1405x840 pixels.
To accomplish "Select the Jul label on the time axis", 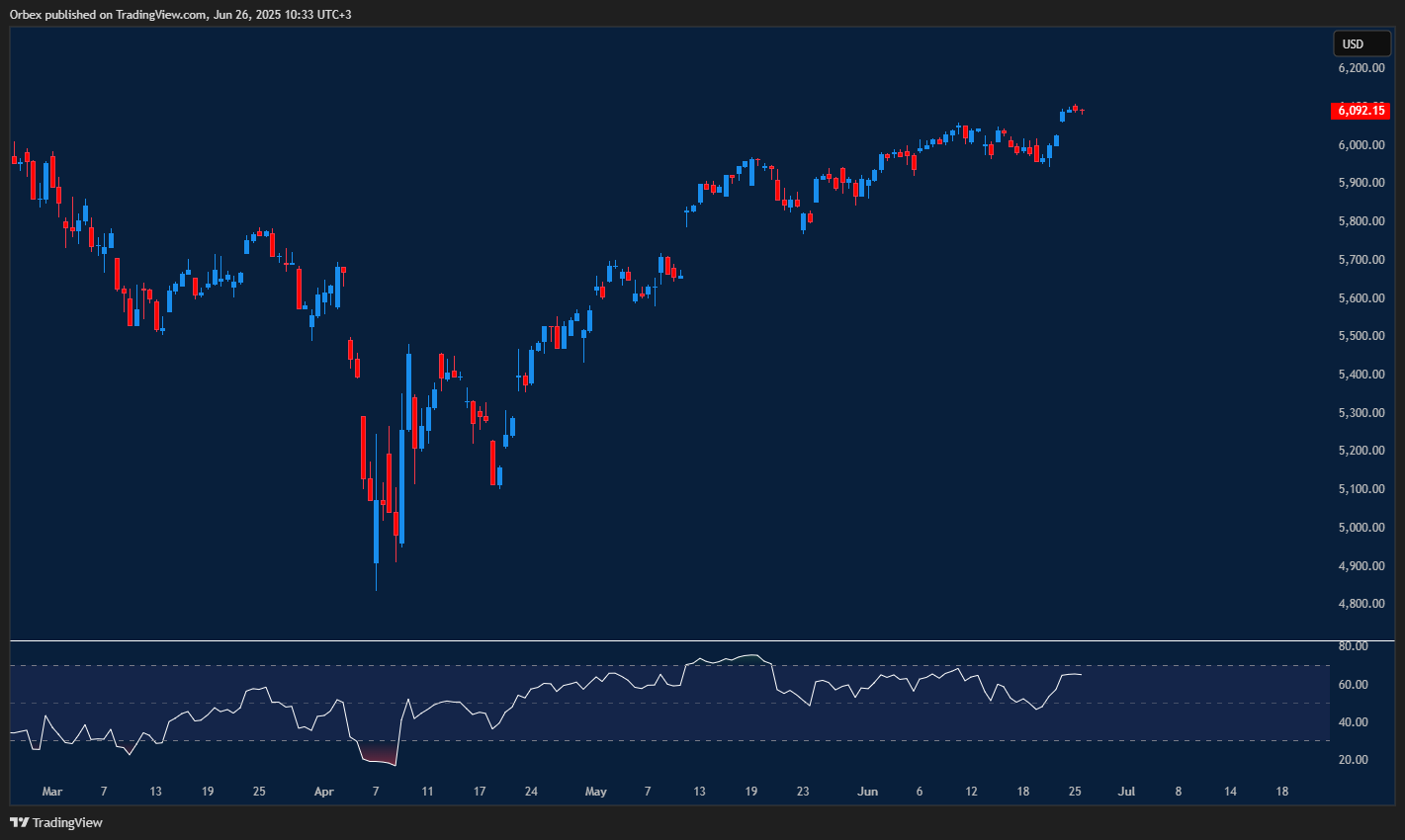I will (1126, 791).
